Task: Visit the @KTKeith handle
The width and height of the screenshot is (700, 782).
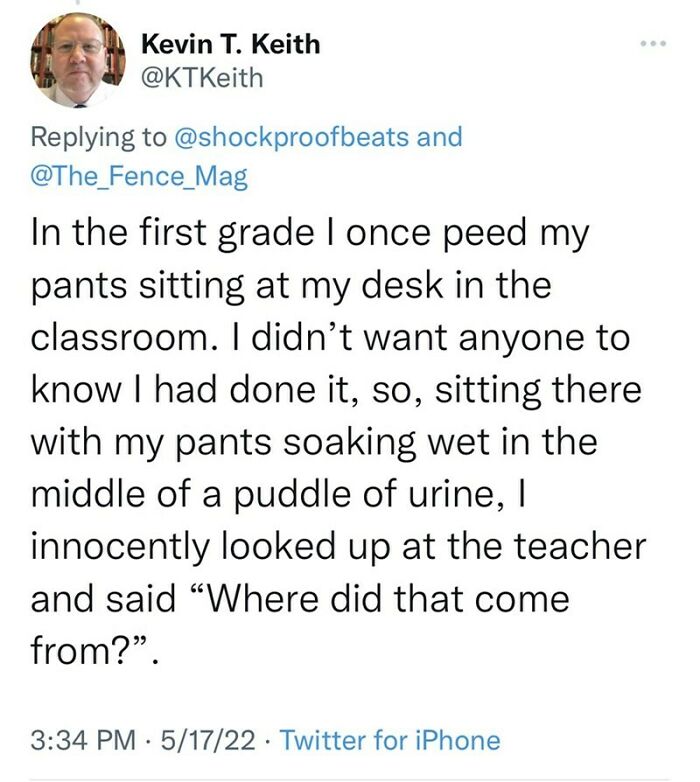Action: point(203,79)
